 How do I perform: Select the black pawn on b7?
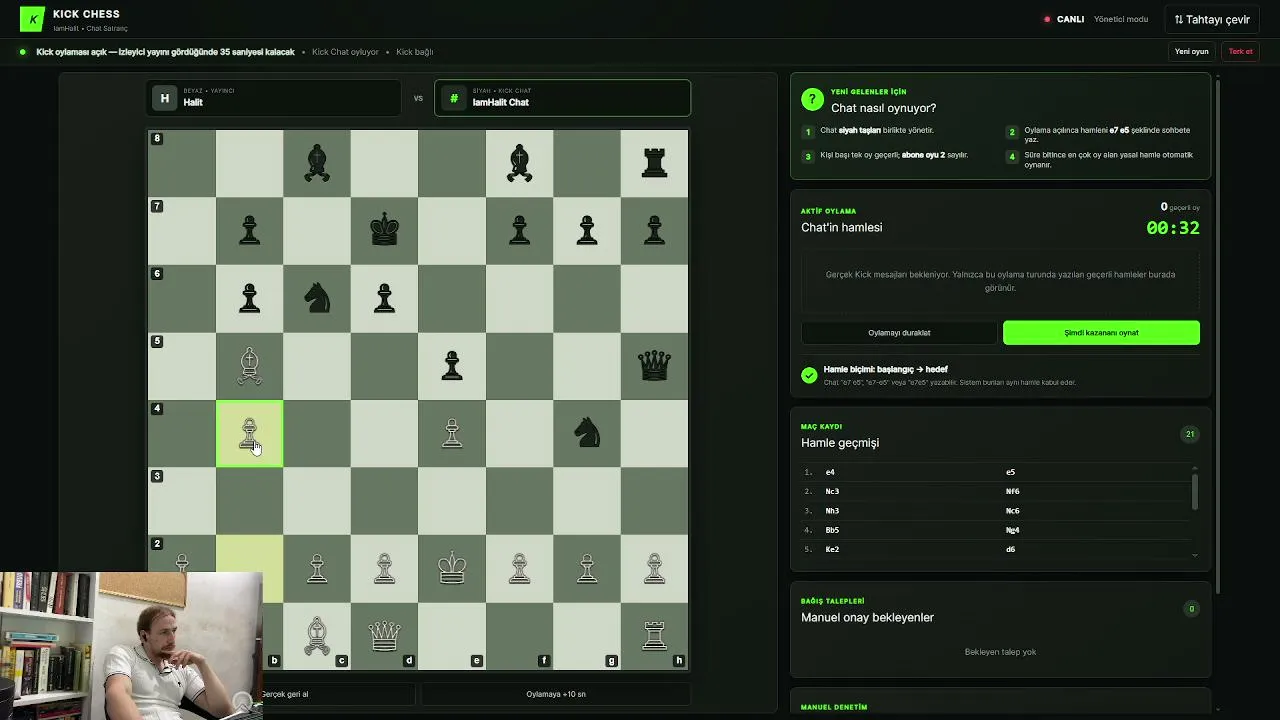point(250,231)
